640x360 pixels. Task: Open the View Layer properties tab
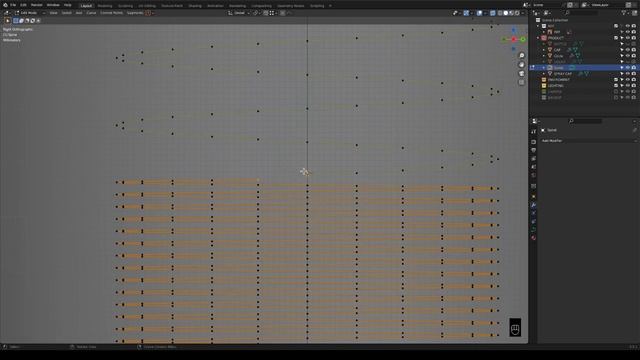click(x=533, y=158)
